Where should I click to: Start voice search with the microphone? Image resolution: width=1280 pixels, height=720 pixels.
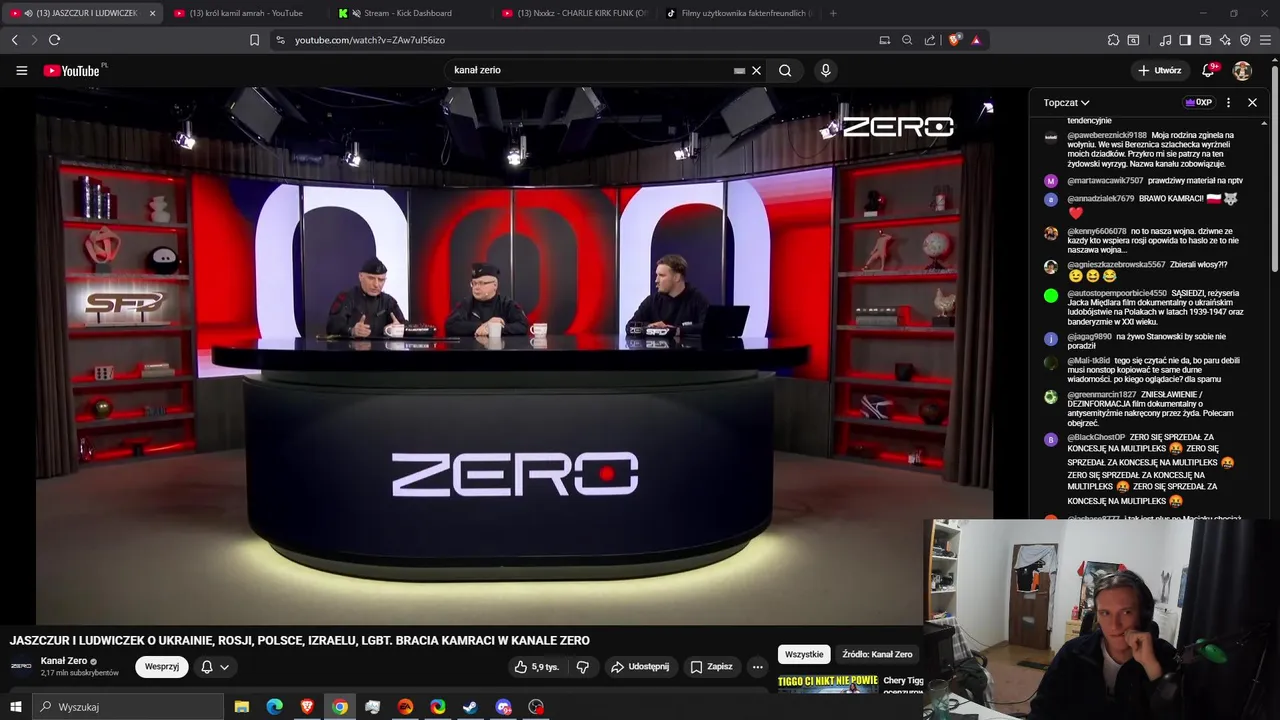click(825, 70)
